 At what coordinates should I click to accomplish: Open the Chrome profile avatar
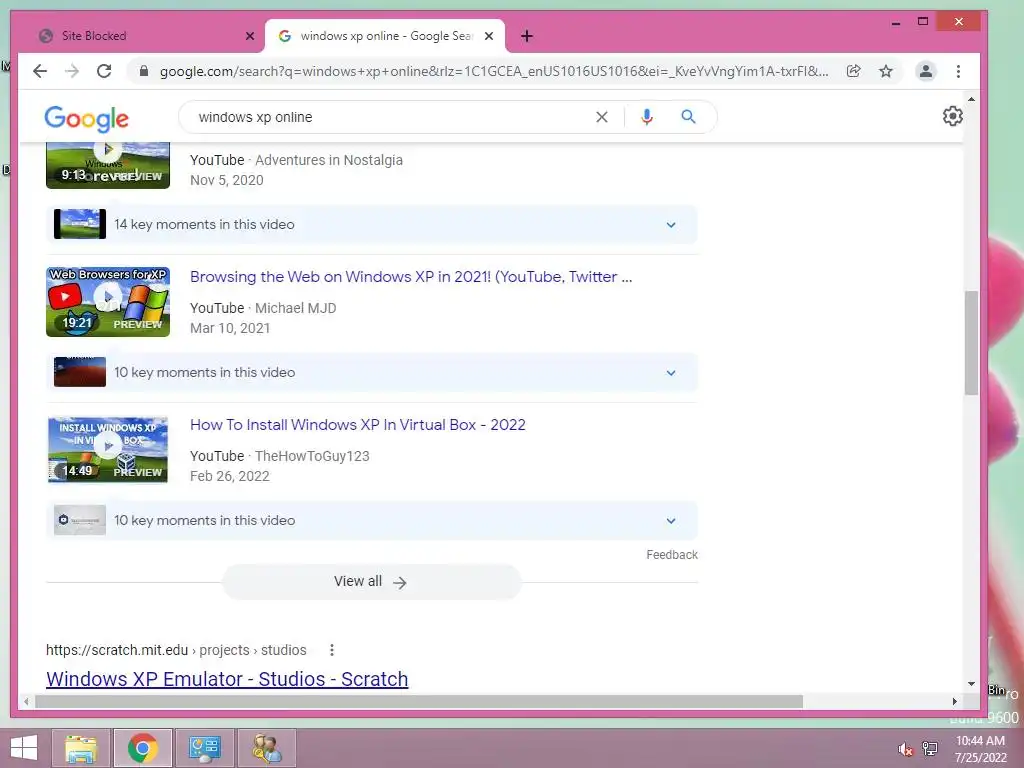(925, 71)
